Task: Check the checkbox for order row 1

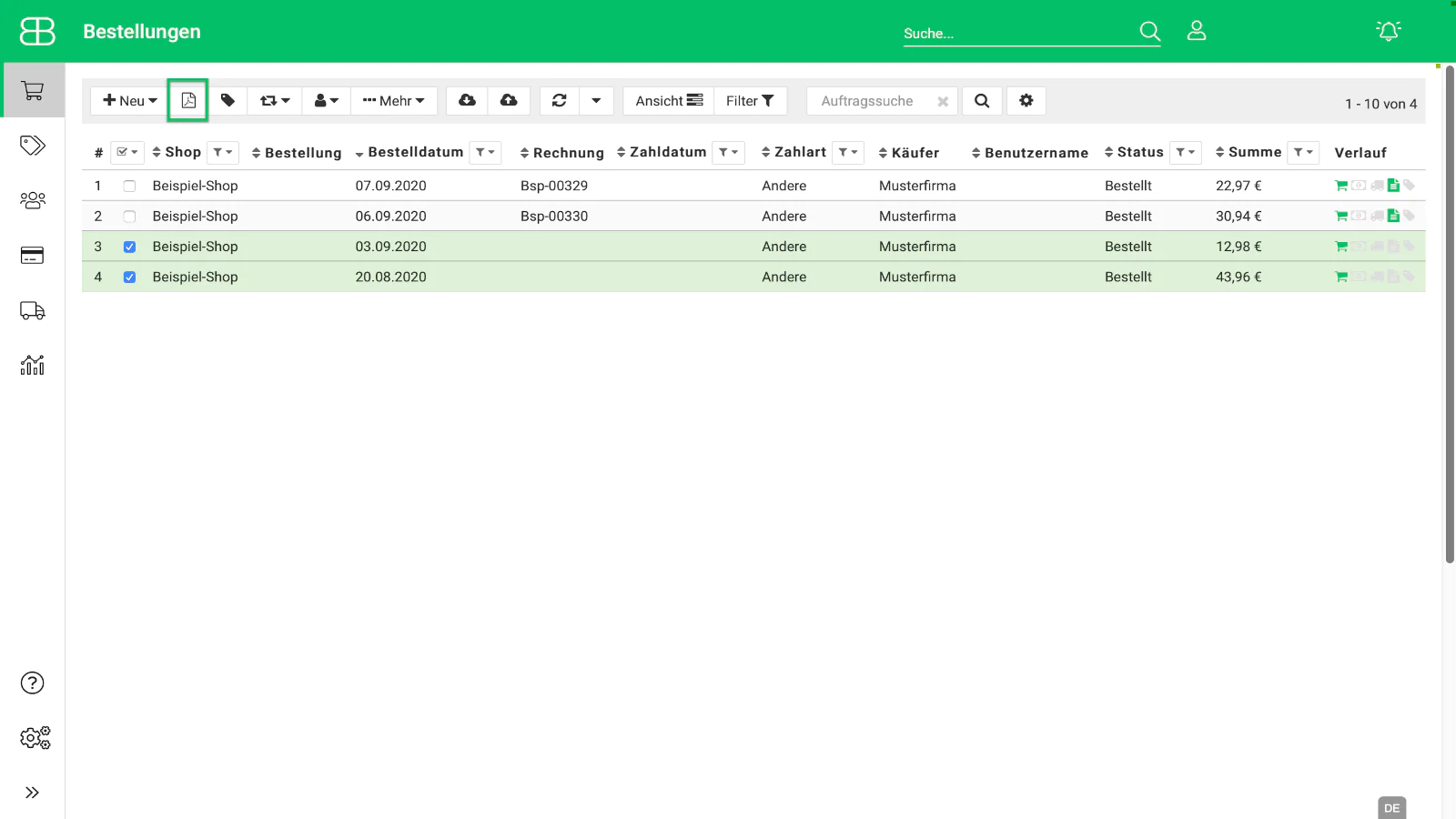Action: 129,187
